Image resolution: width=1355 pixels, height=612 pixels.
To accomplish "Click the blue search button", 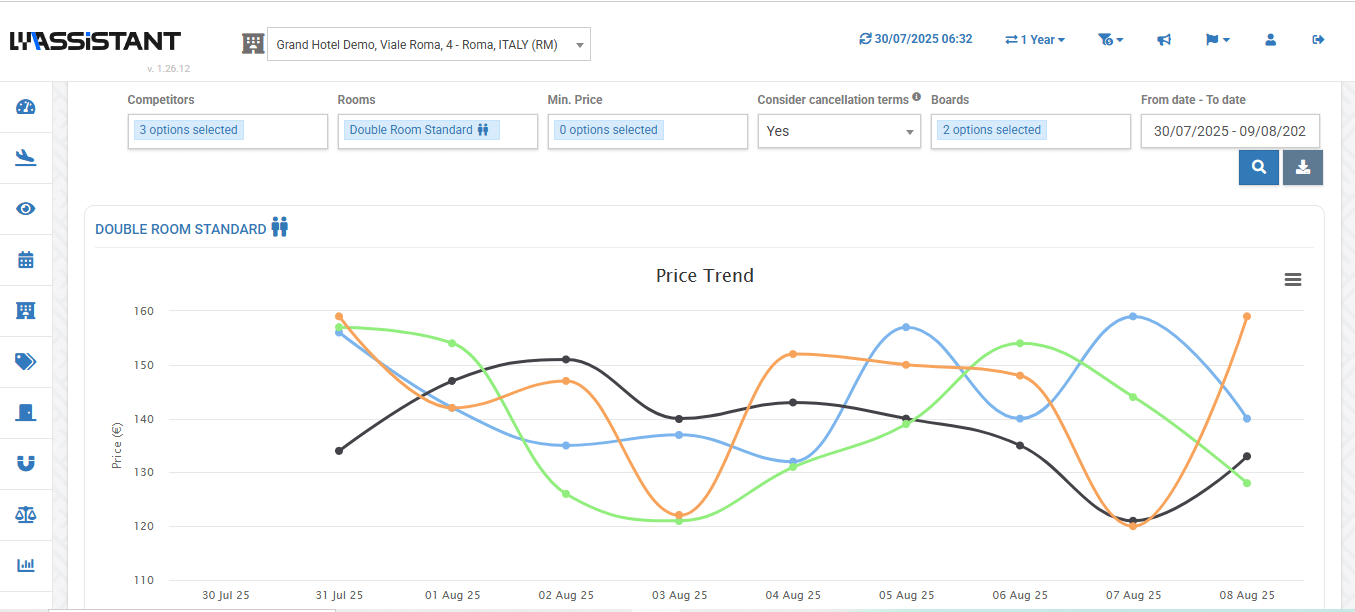I will point(1259,167).
